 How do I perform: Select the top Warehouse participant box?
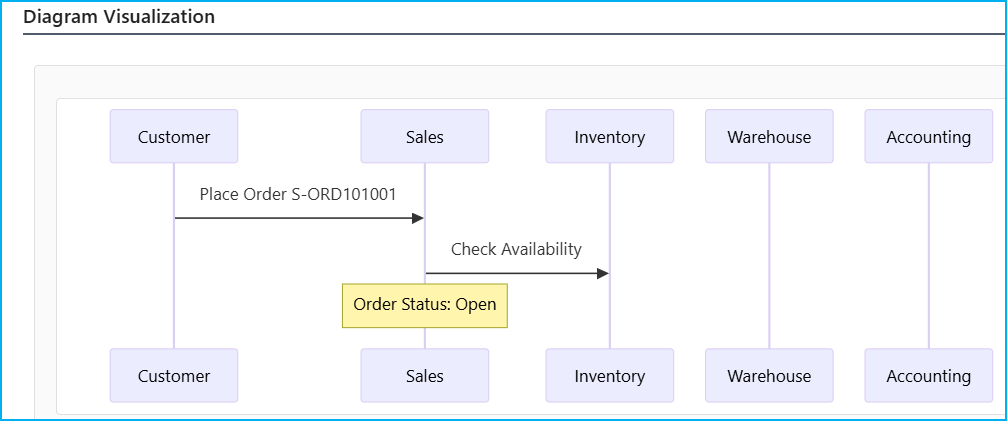[x=769, y=137]
